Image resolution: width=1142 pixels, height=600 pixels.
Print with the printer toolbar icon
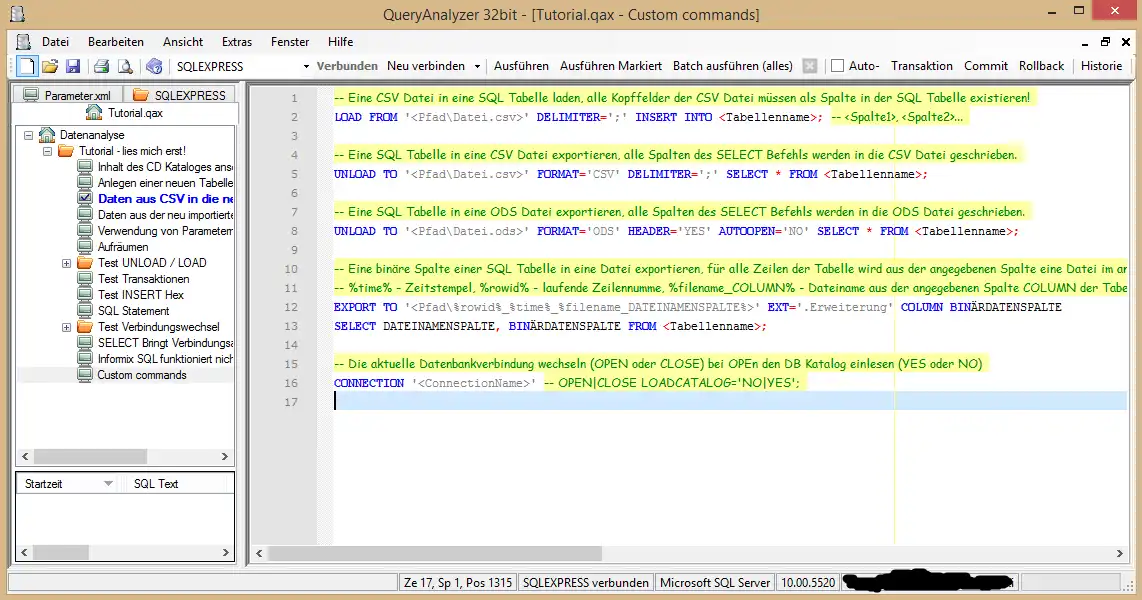click(x=101, y=66)
